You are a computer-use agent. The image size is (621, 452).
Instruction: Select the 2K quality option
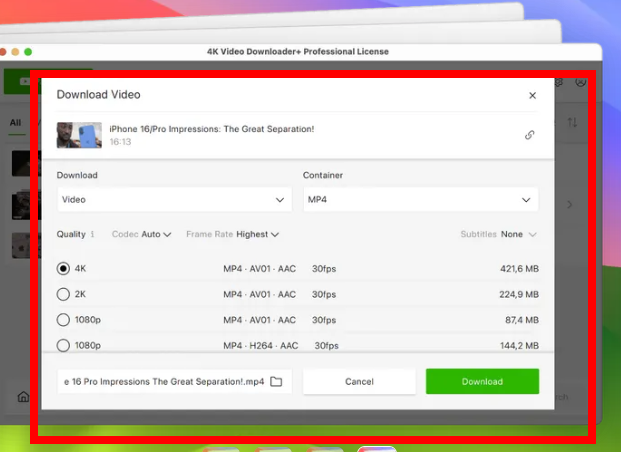63,294
